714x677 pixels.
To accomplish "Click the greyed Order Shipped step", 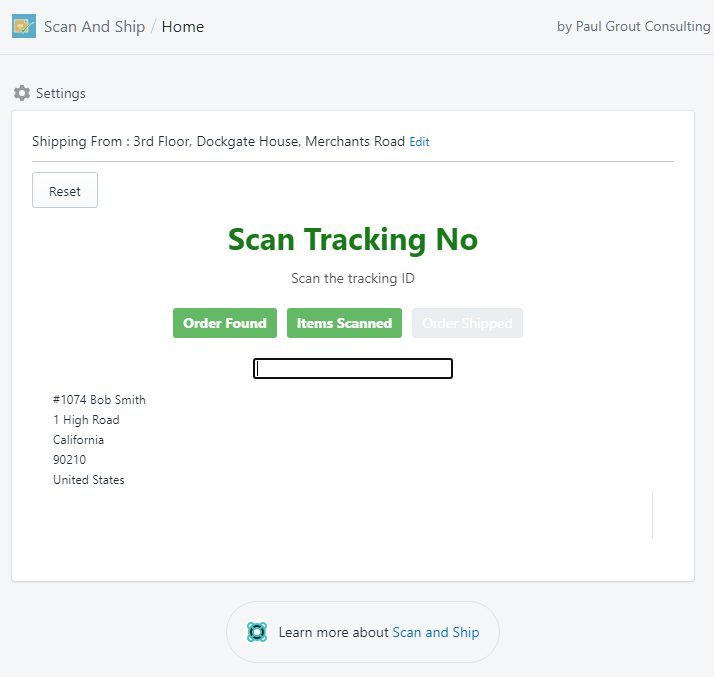I will pyautogui.click(x=467, y=323).
